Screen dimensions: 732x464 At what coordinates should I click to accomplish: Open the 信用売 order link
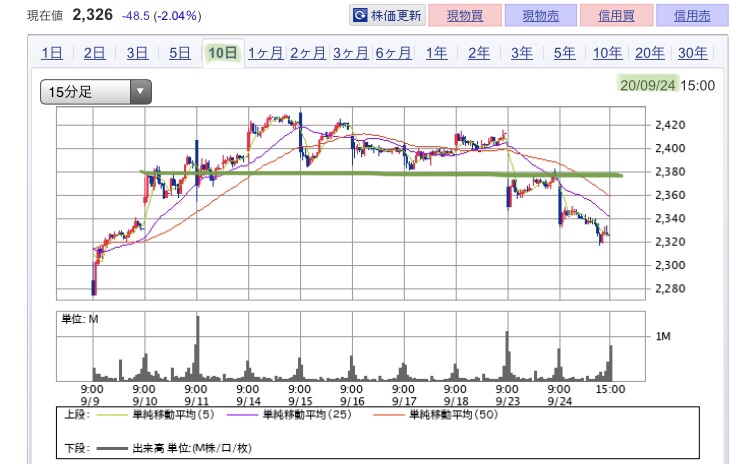(x=692, y=15)
